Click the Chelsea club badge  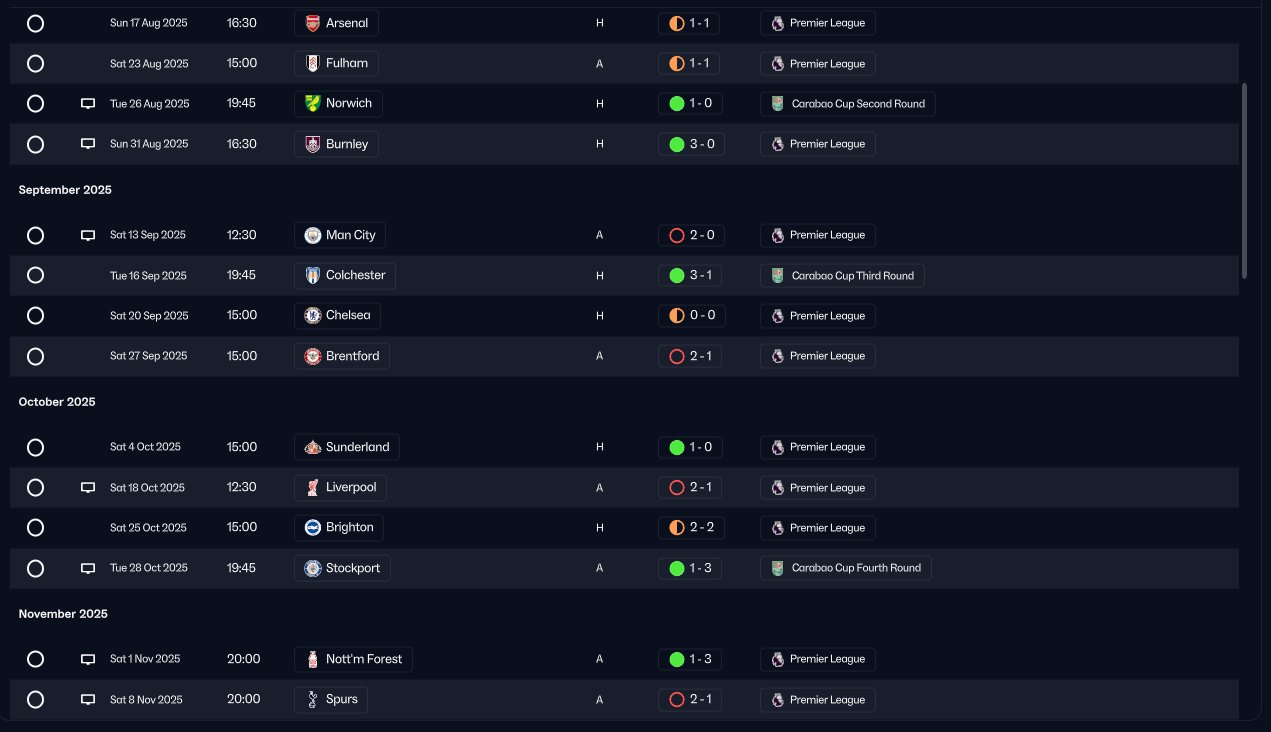point(313,316)
